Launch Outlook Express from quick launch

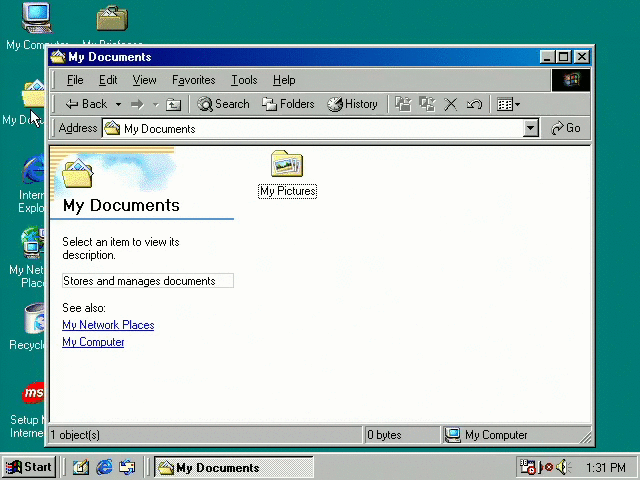[x=127, y=467]
